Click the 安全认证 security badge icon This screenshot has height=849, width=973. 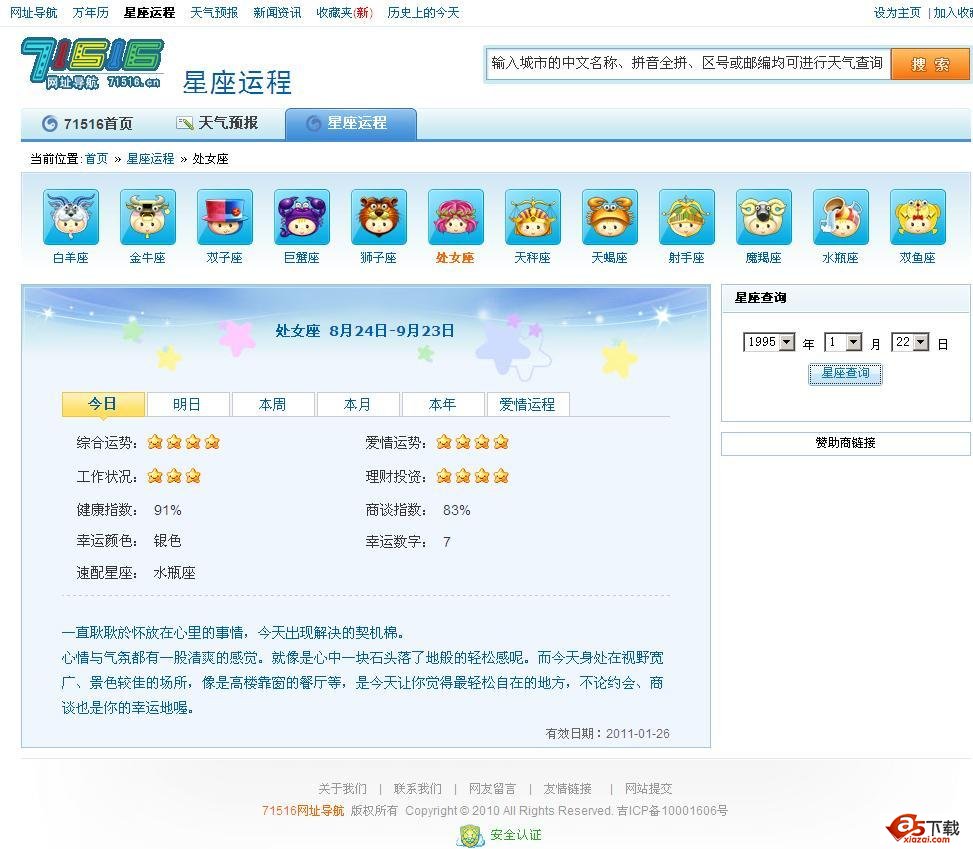tap(470, 835)
